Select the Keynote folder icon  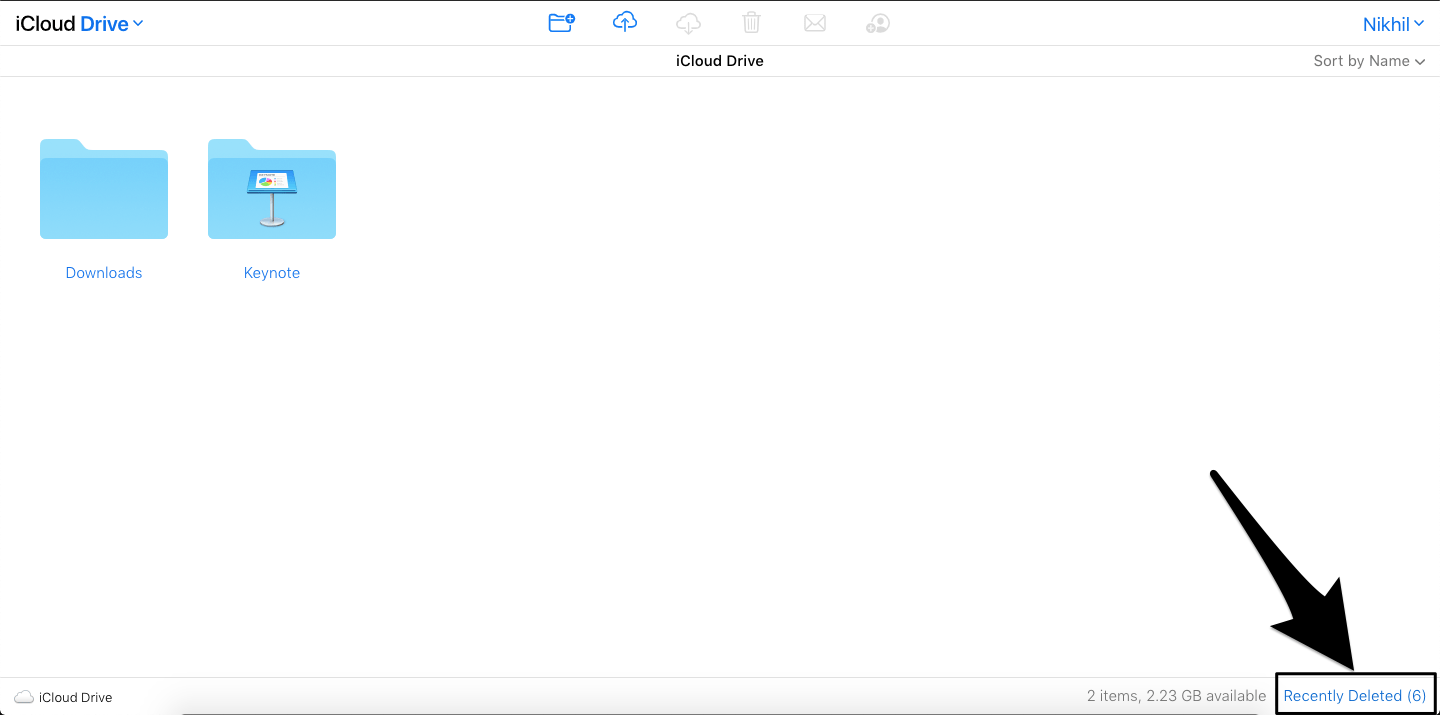272,189
